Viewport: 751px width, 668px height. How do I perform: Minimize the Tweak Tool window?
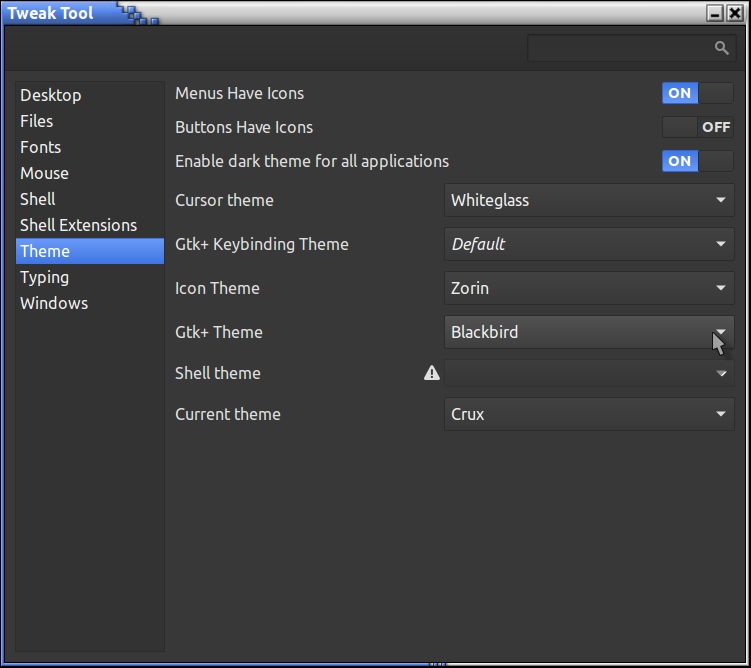[x=715, y=13]
